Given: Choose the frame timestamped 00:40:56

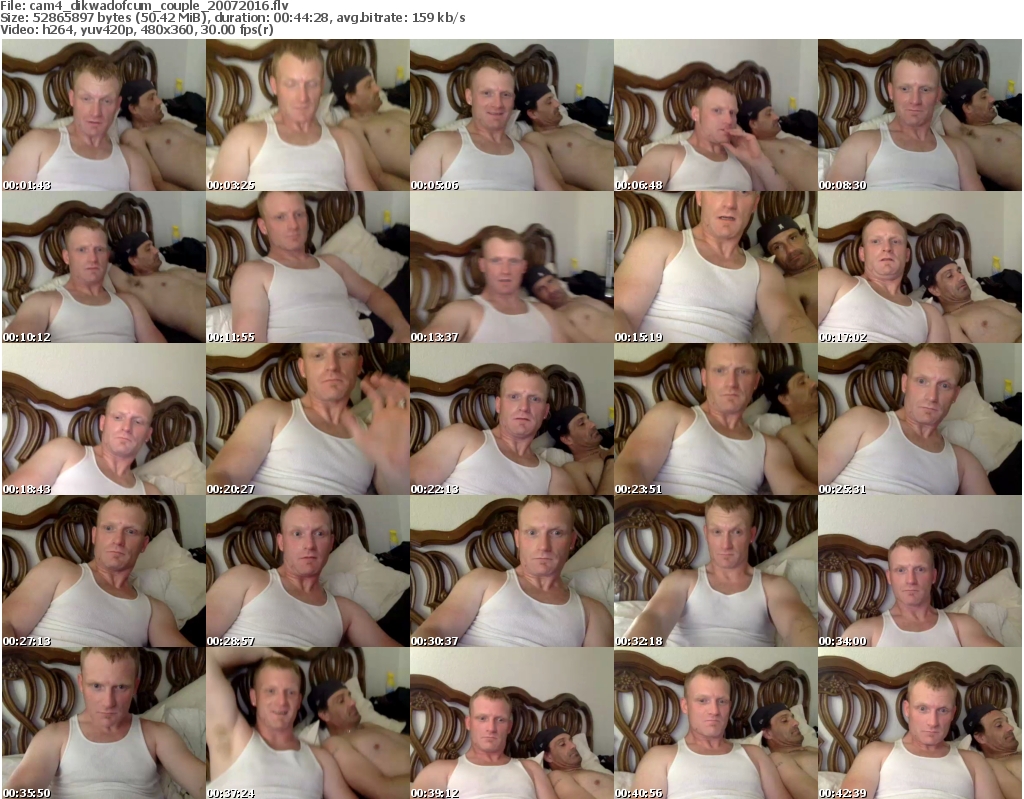Looking at the screenshot, I should tap(716, 723).
